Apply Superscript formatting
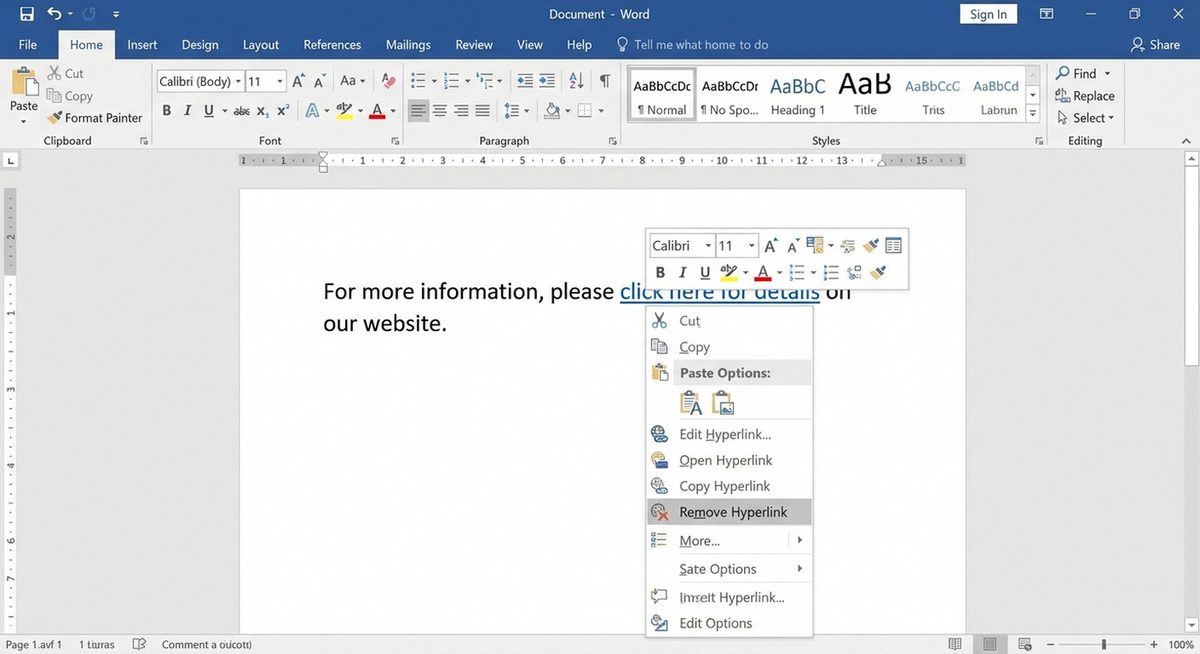This screenshot has height=654, width=1200. pyautogui.click(x=282, y=111)
